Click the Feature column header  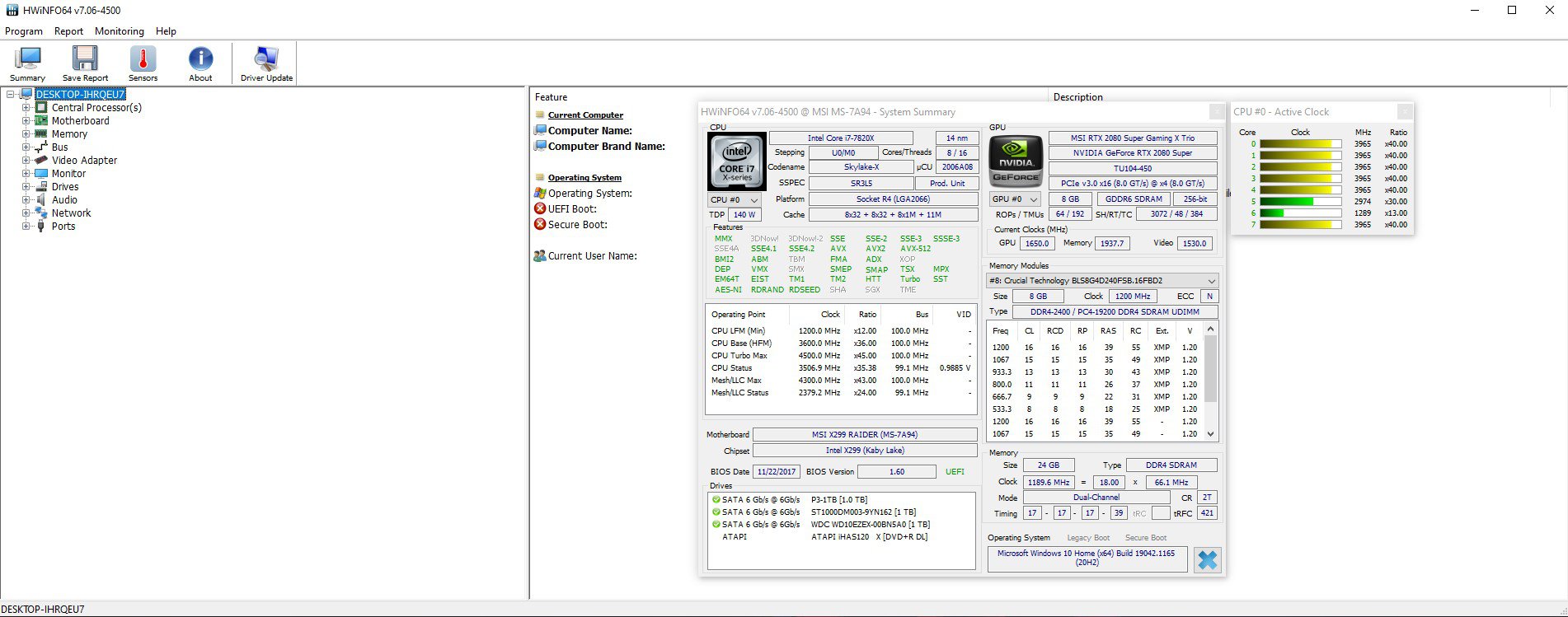(x=552, y=97)
